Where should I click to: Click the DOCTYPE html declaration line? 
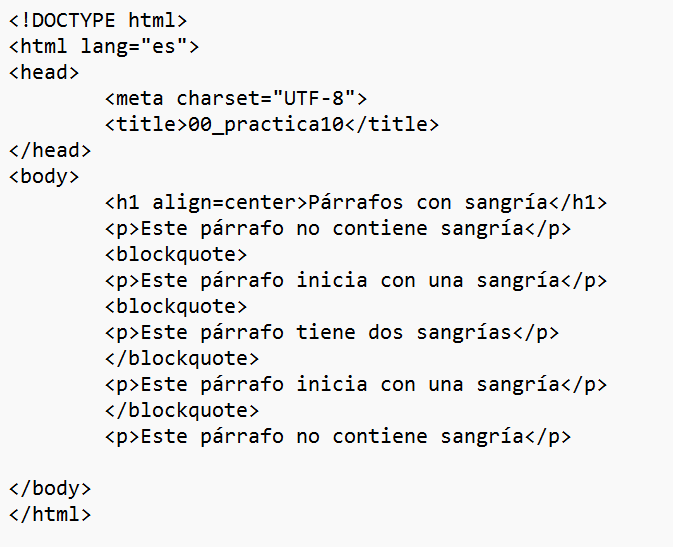tap(98, 21)
